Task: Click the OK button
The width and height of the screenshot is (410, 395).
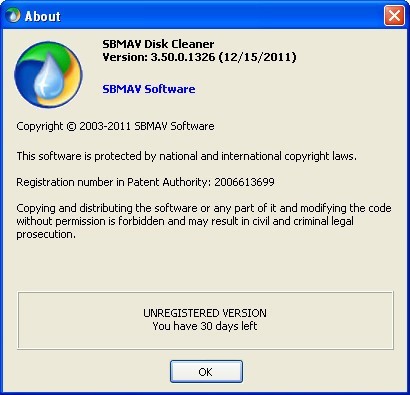Action: [206, 371]
